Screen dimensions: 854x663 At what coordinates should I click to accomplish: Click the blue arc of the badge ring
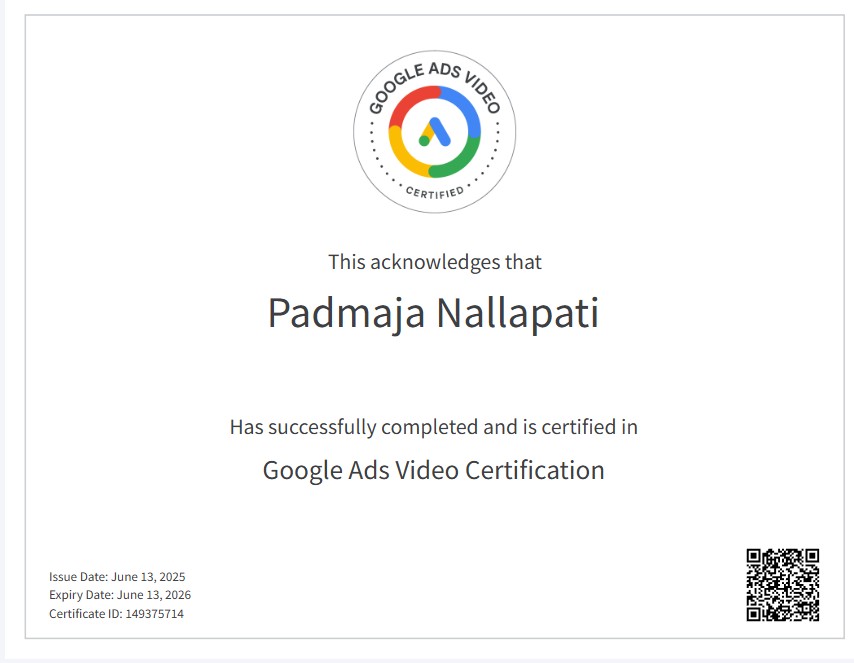click(x=465, y=108)
